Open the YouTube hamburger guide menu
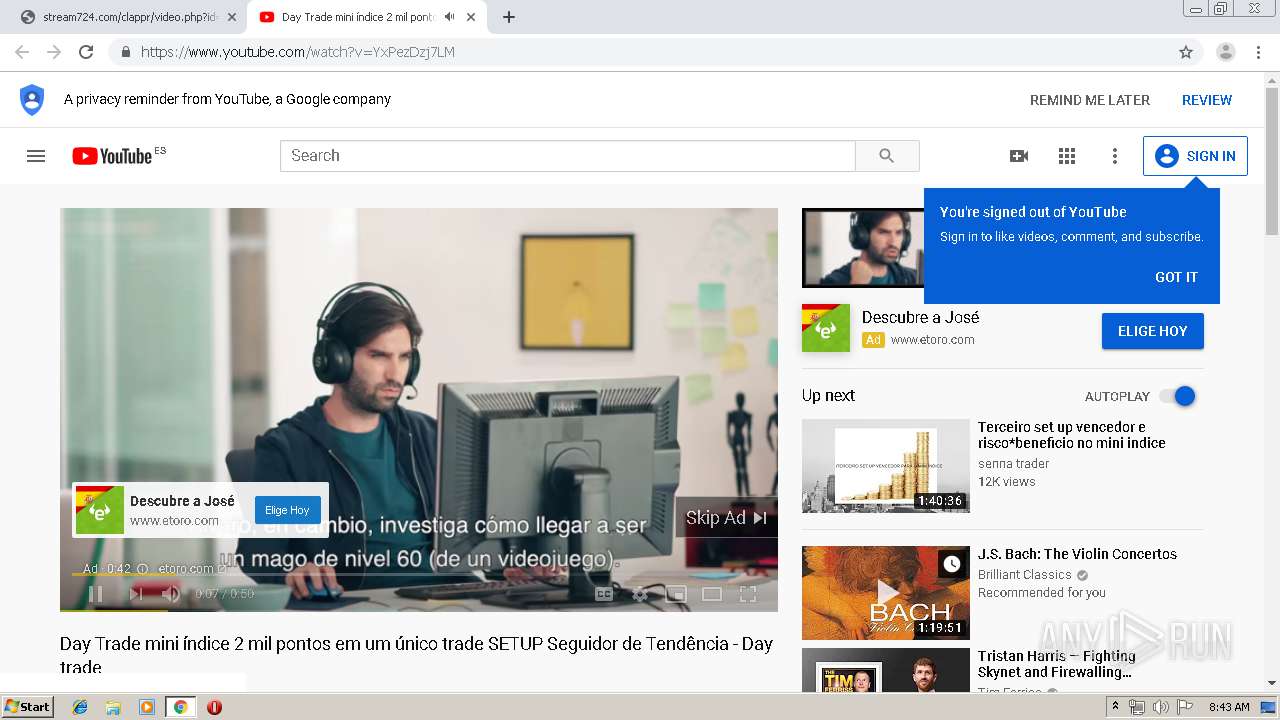 point(36,156)
